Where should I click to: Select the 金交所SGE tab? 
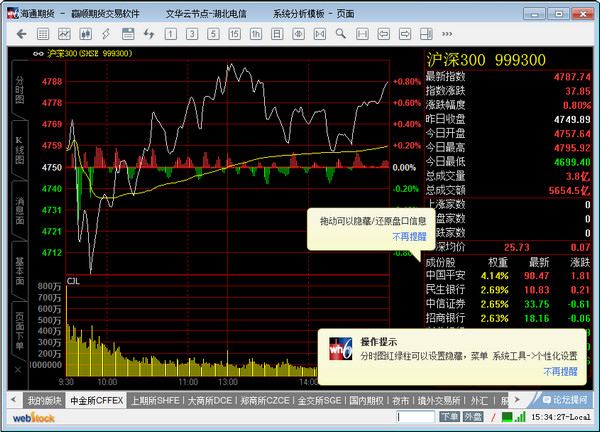pyautogui.click(x=320, y=401)
